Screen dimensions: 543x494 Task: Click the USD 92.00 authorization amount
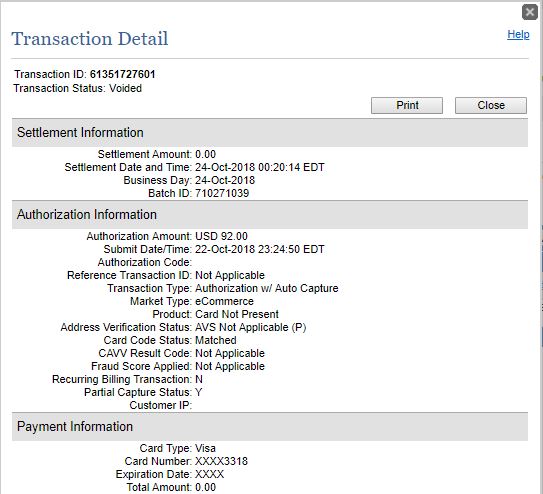(221, 236)
